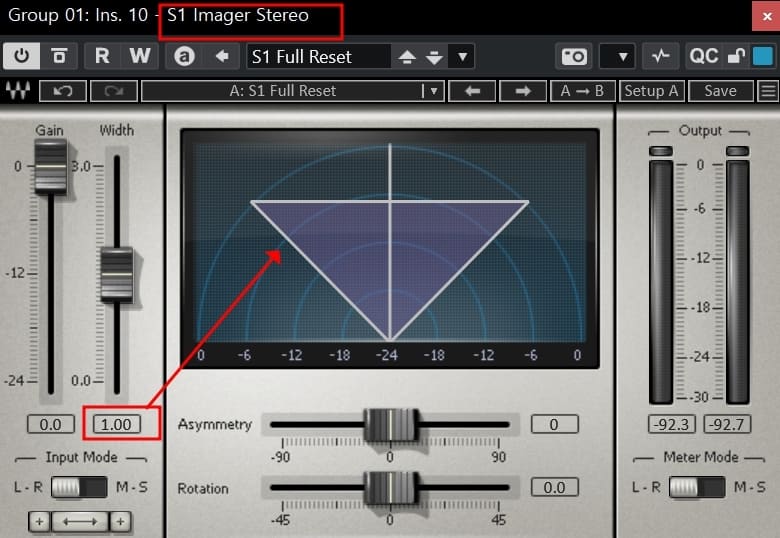
Task: Click the Waves undo button
Action: [x=63, y=91]
